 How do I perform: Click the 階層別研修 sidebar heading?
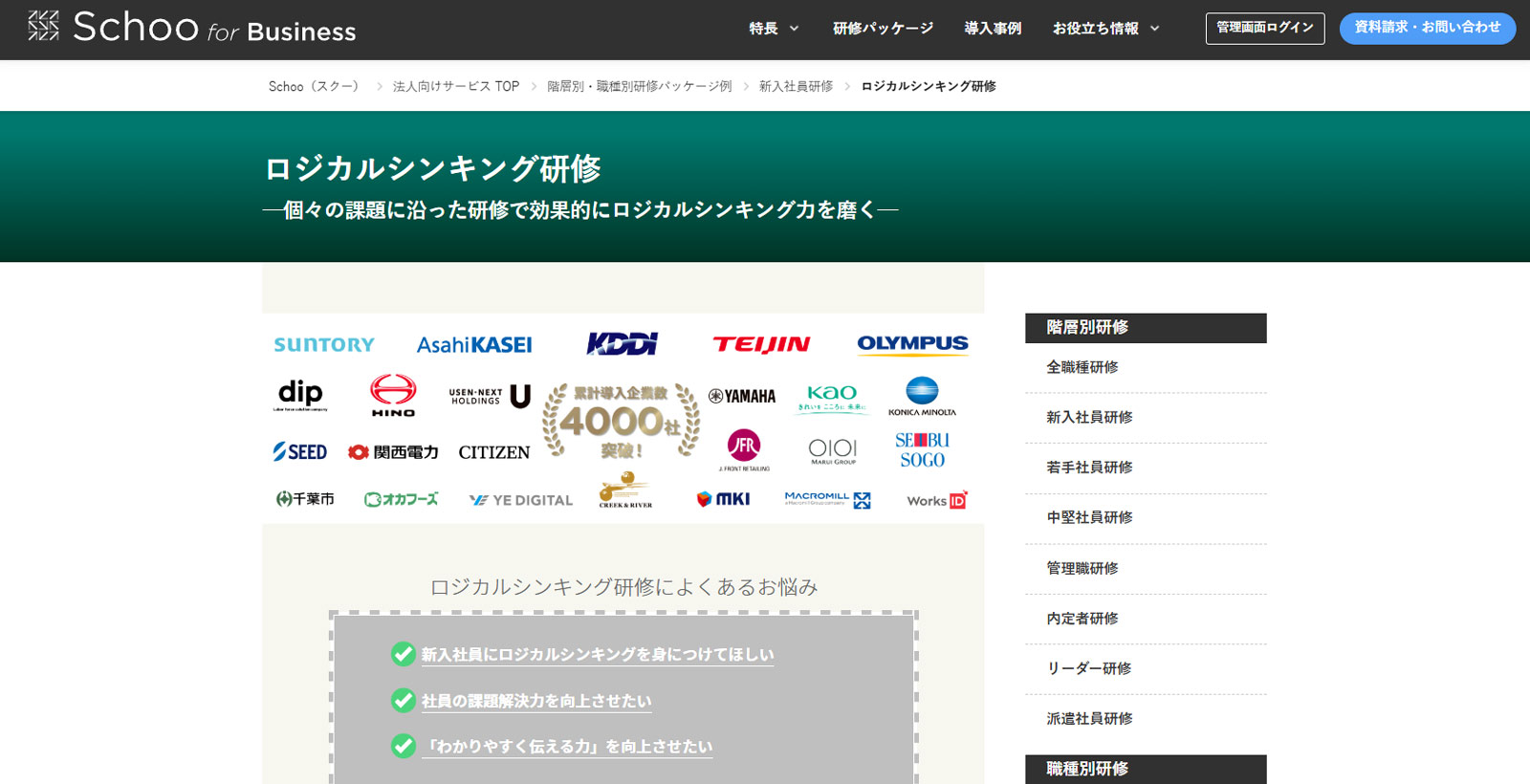click(1146, 328)
